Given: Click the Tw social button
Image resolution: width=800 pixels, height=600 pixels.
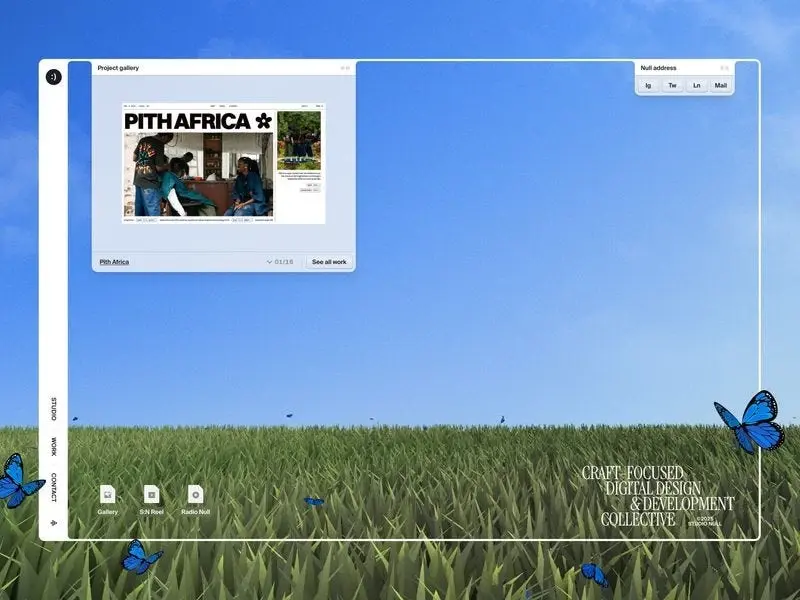Looking at the screenshot, I should pos(672,86).
